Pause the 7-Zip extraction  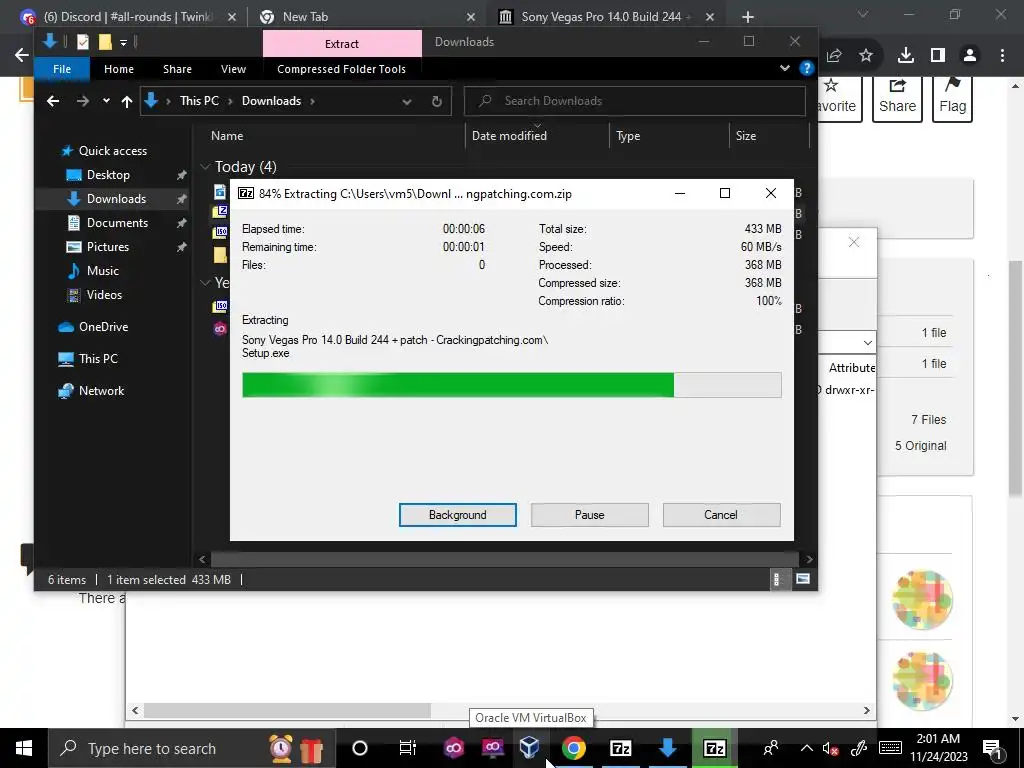pyautogui.click(x=589, y=515)
